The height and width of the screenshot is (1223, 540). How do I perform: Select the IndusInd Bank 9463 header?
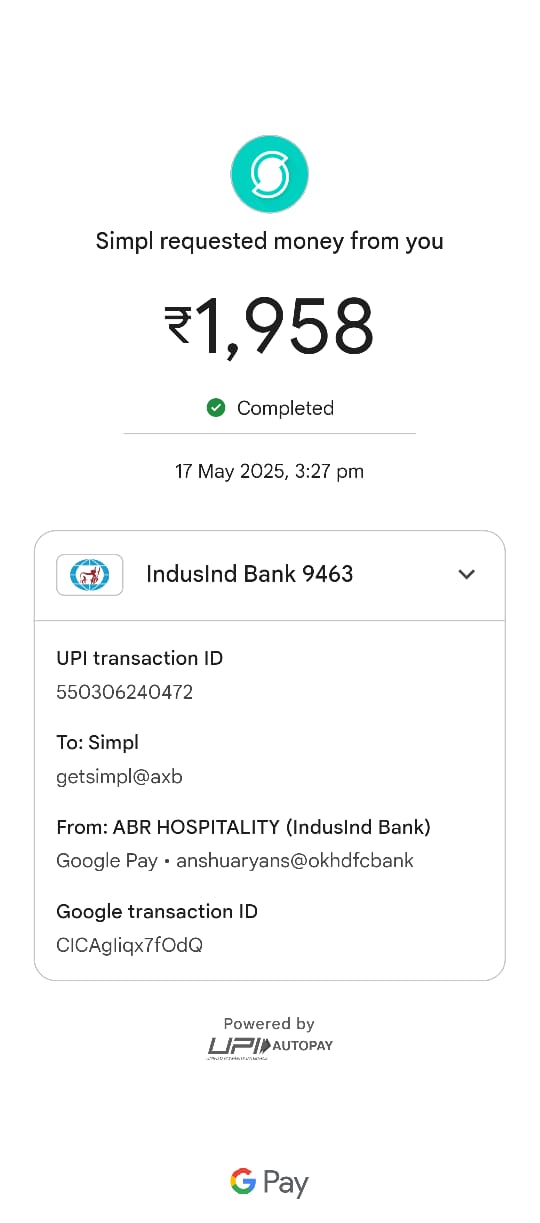270,575
